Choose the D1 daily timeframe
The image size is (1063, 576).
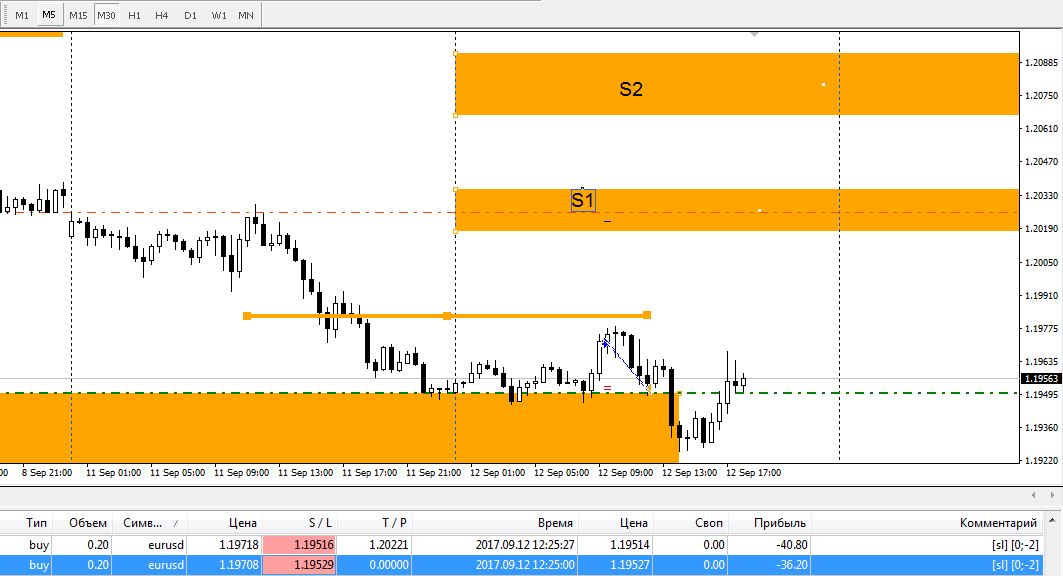[x=190, y=15]
